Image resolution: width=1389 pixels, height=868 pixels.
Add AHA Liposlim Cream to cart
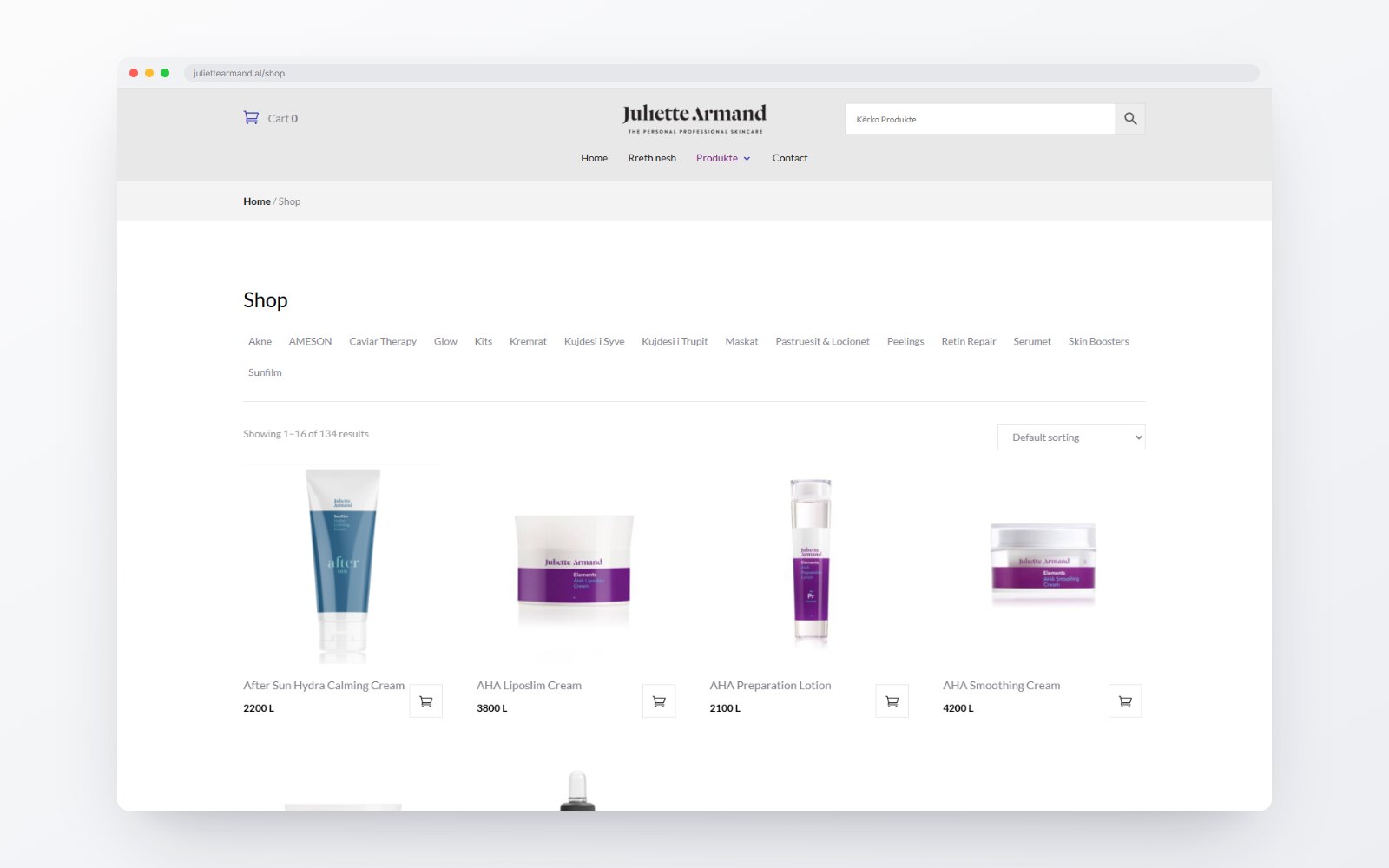(659, 701)
